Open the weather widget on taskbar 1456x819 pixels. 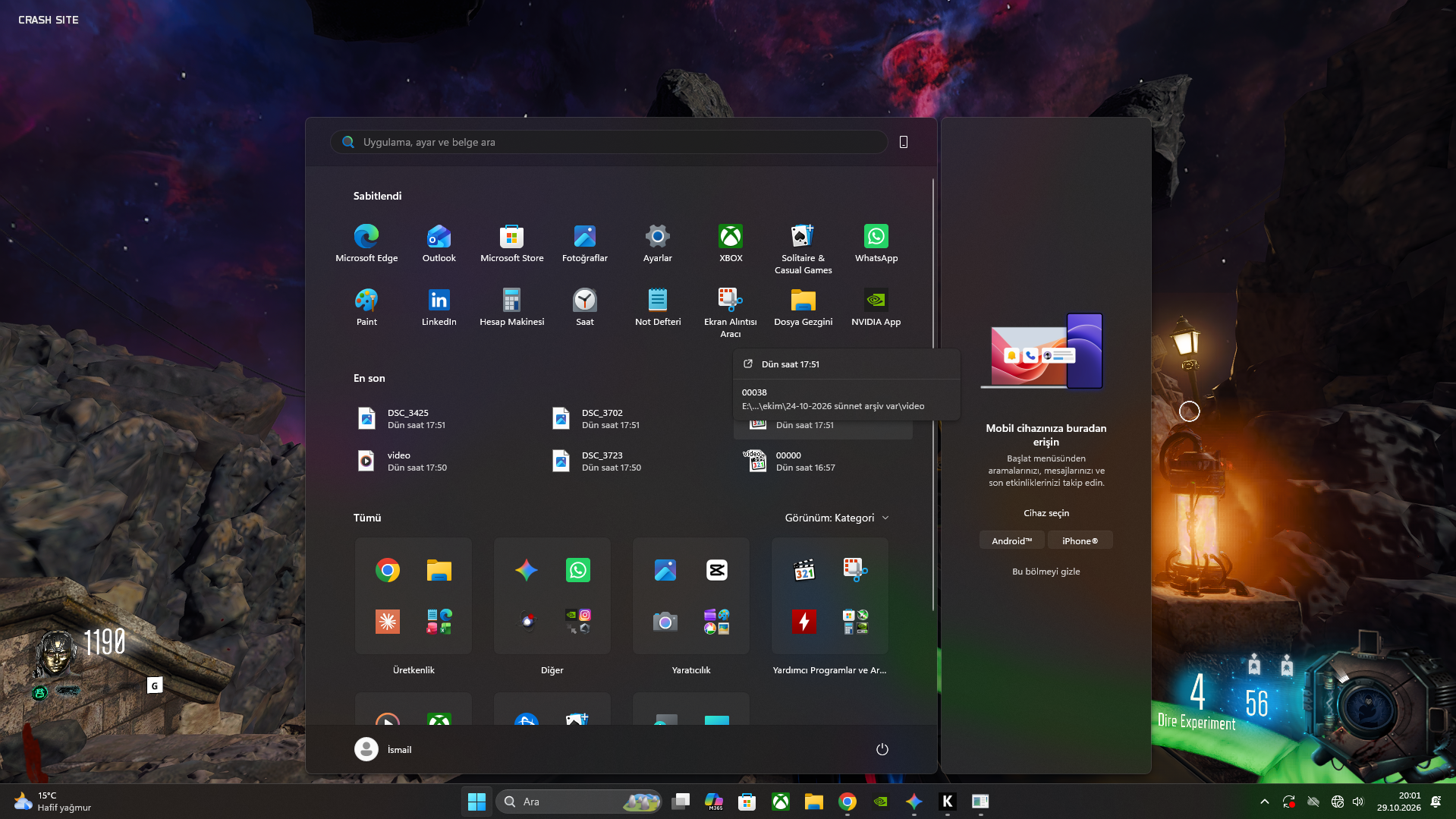click(x=52, y=802)
